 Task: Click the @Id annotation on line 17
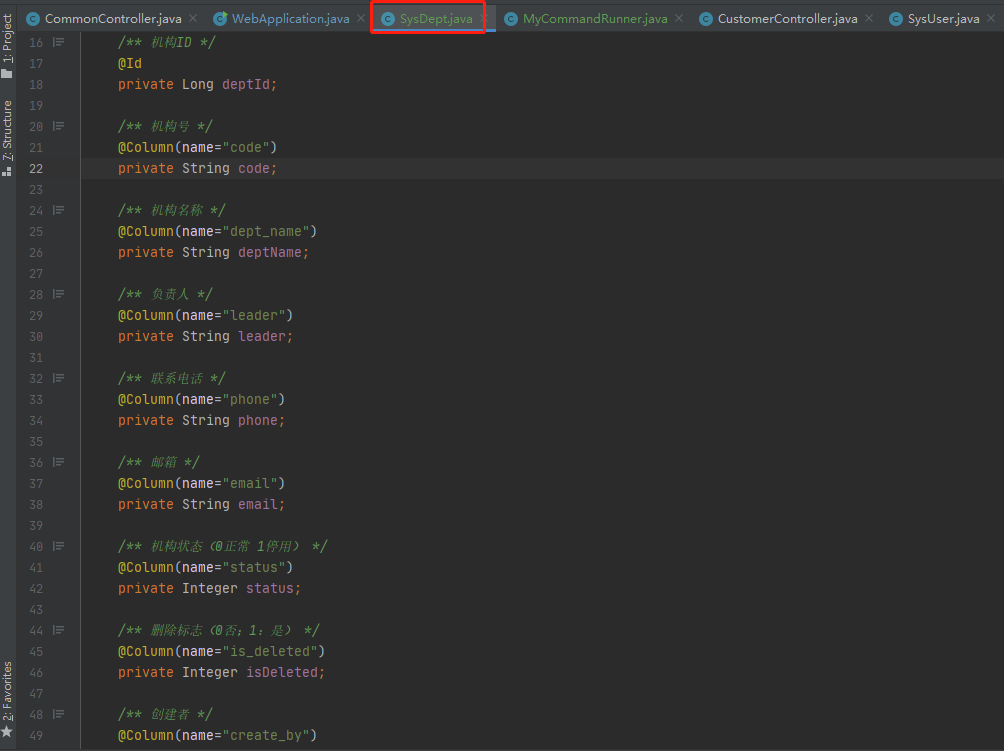click(130, 63)
